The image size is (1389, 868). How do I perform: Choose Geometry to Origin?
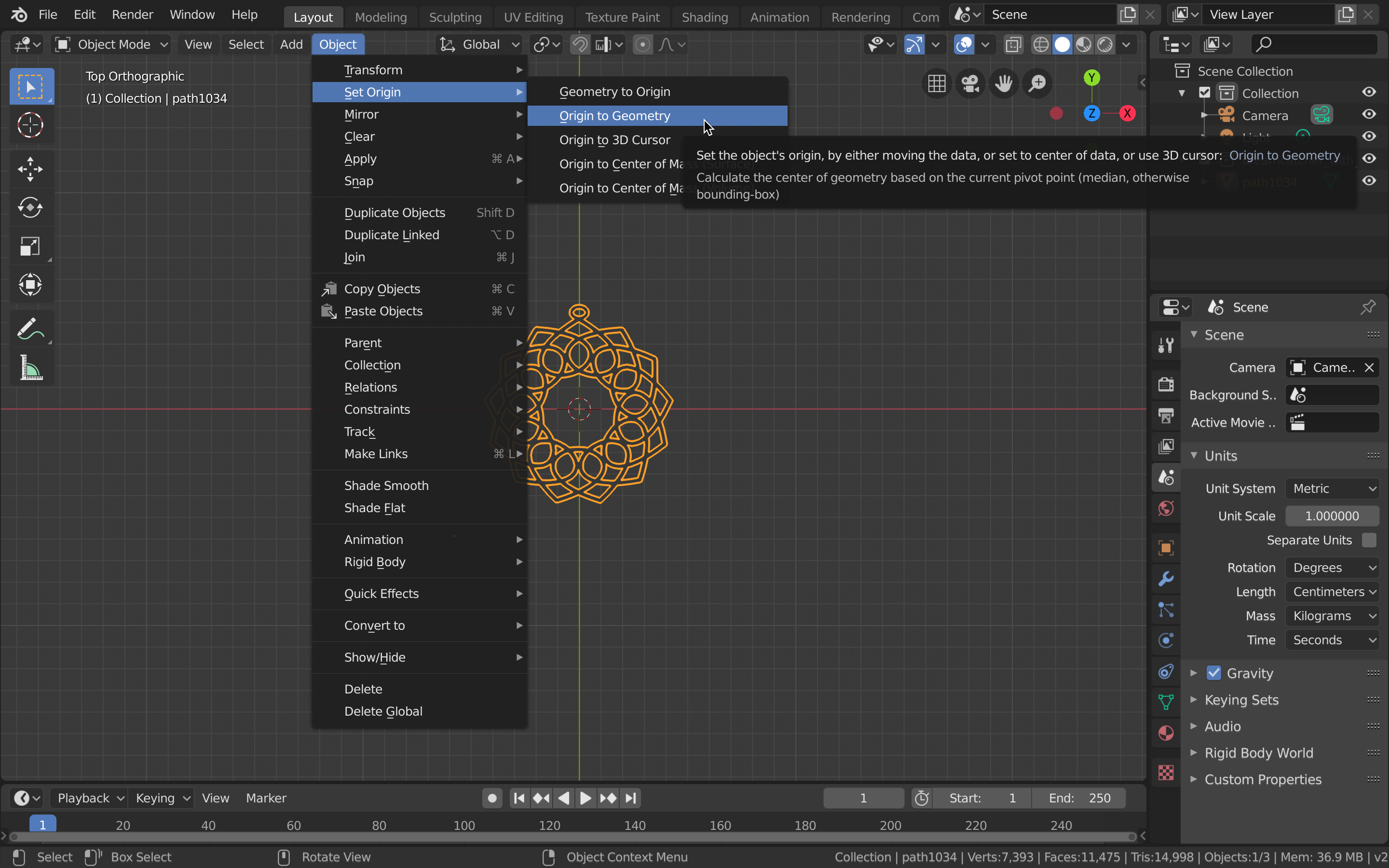(x=657, y=91)
